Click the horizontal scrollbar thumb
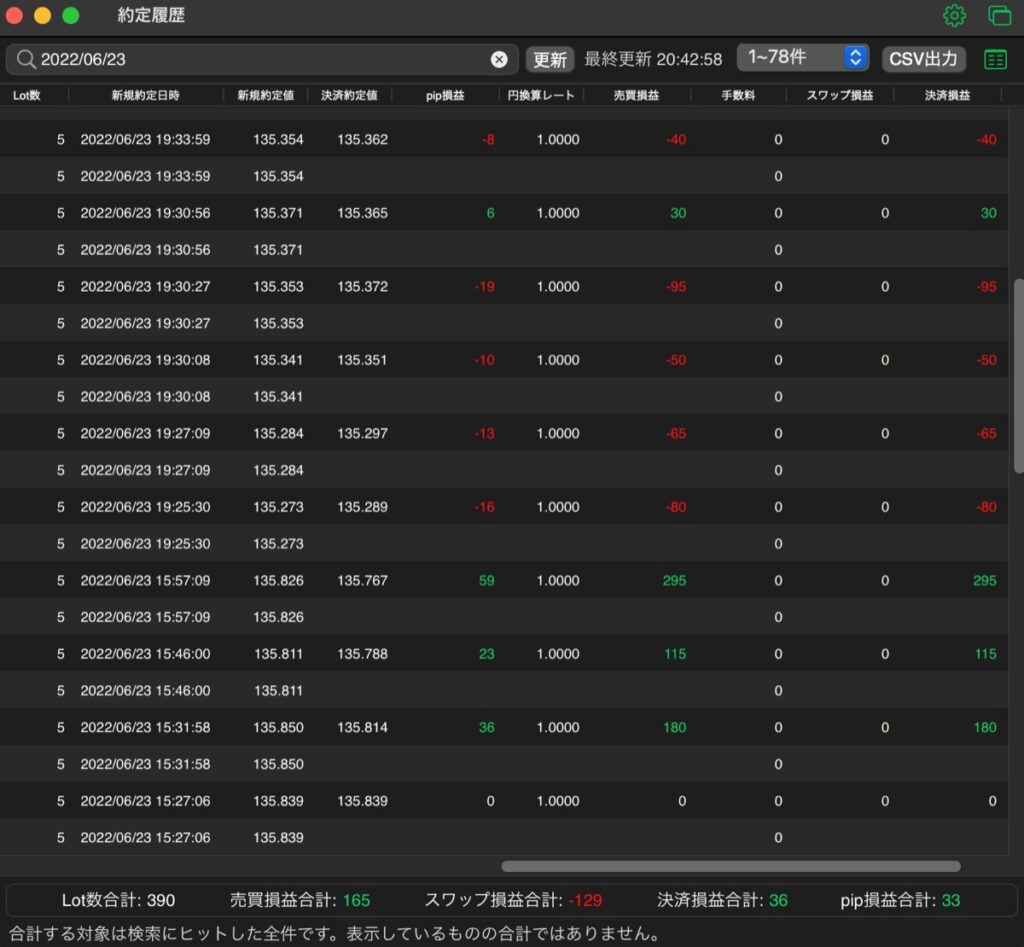The width and height of the screenshot is (1024, 947). point(731,866)
